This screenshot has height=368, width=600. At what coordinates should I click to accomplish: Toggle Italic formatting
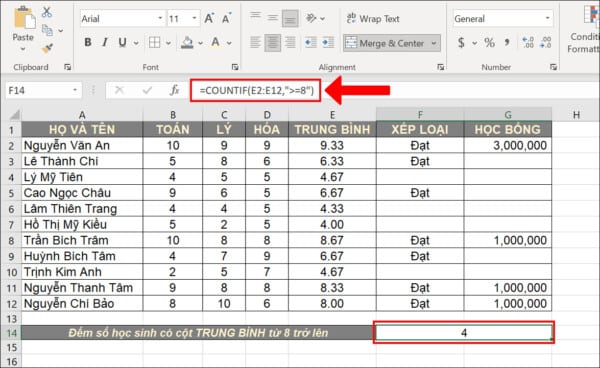(105, 42)
